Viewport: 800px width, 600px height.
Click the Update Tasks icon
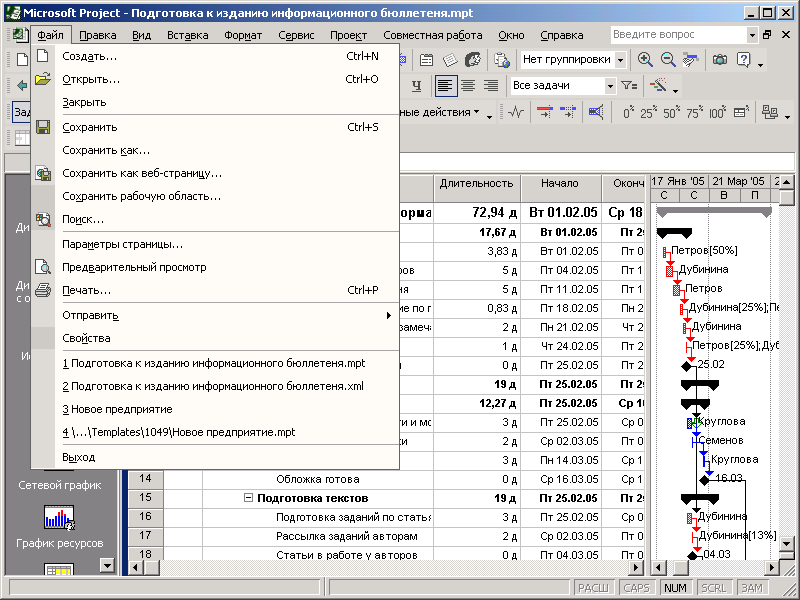point(741,112)
